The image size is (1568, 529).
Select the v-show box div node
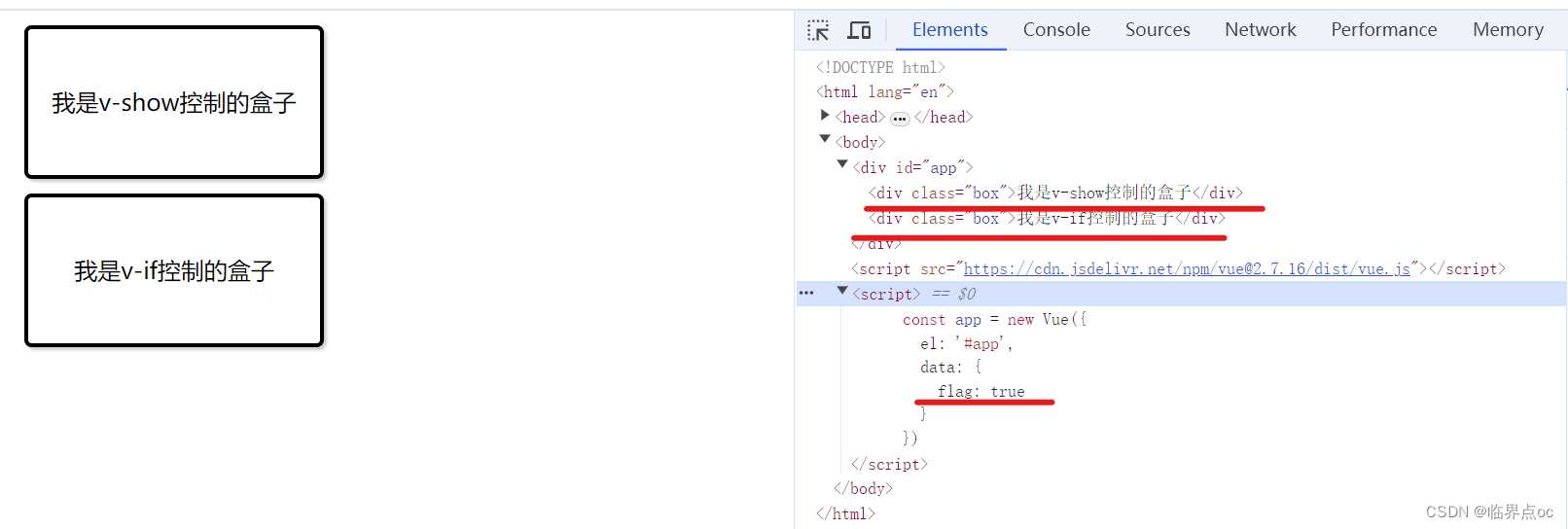click(1055, 193)
